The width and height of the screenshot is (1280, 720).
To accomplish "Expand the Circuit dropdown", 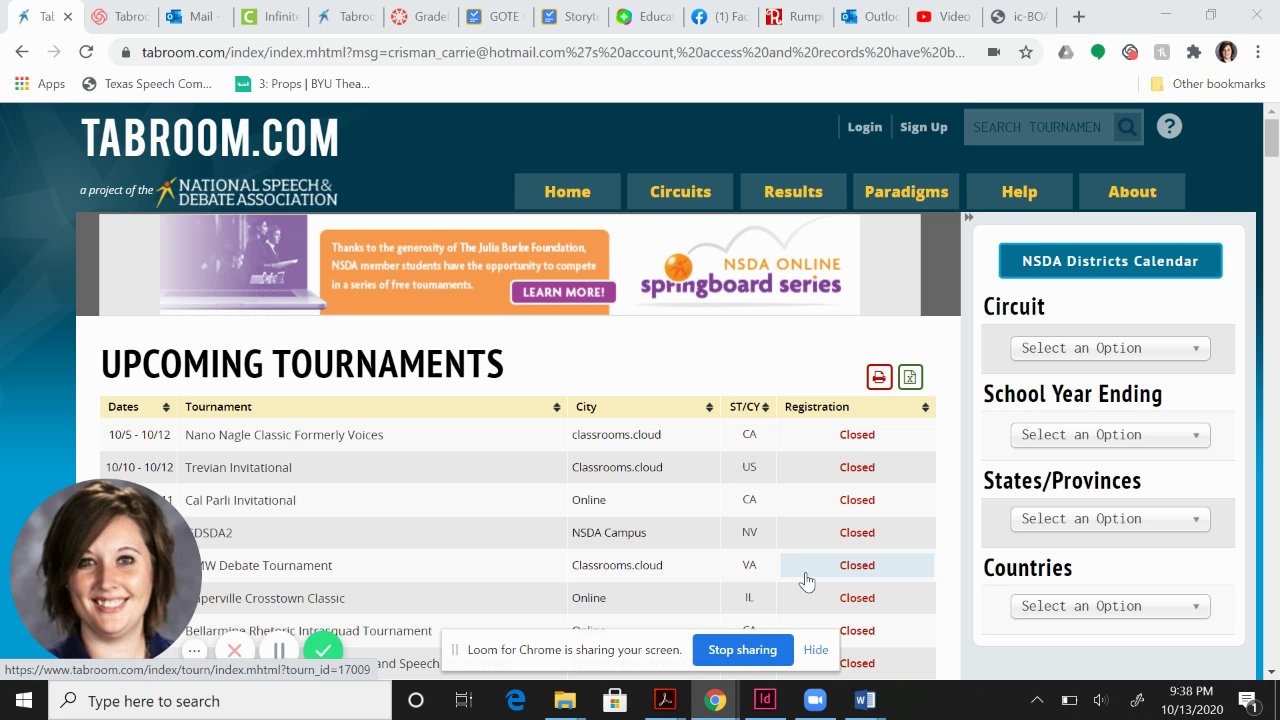I will click(x=1110, y=348).
